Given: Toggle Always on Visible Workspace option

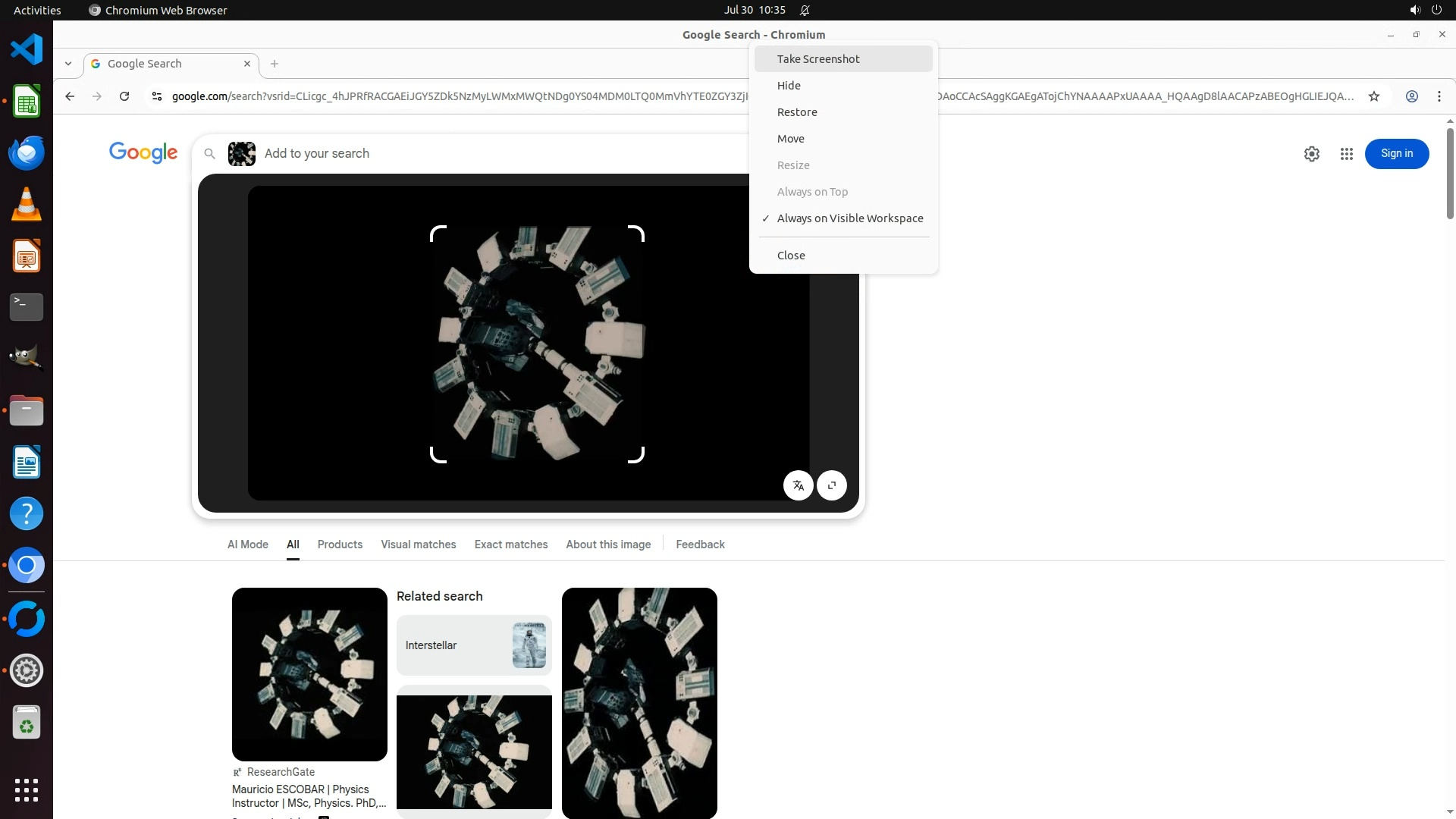Looking at the screenshot, I should (849, 218).
